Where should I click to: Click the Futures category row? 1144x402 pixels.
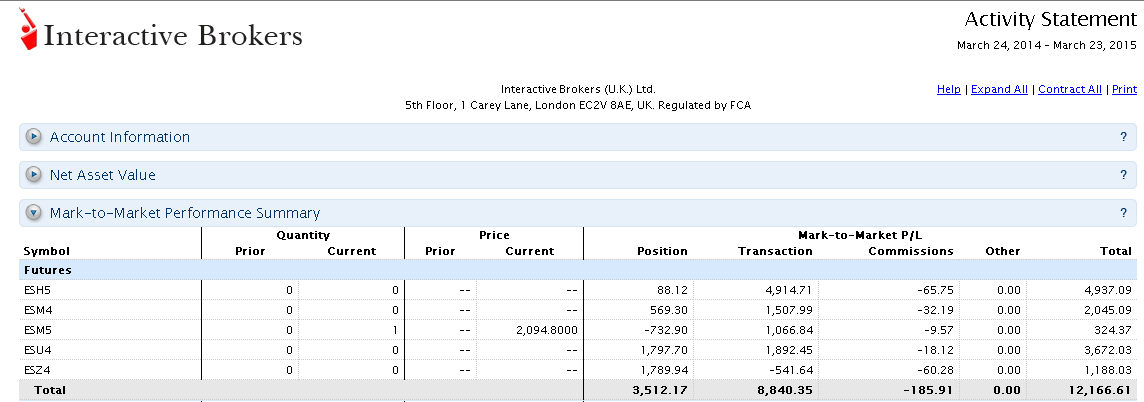pyautogui.click(x=578, y=270)
